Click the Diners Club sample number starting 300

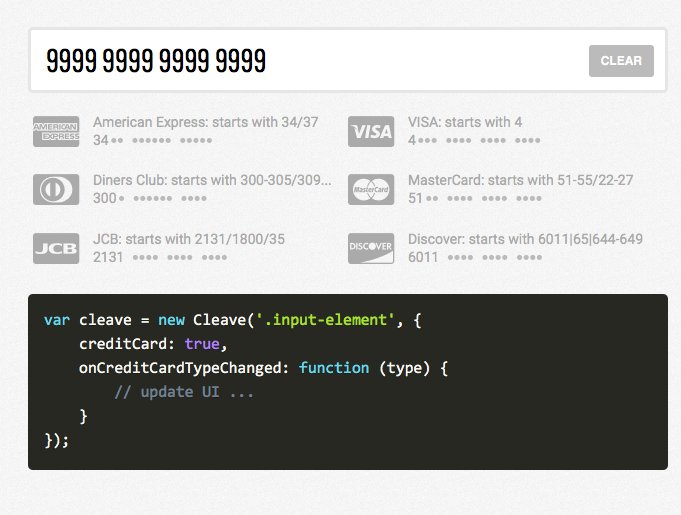point(149,198)
